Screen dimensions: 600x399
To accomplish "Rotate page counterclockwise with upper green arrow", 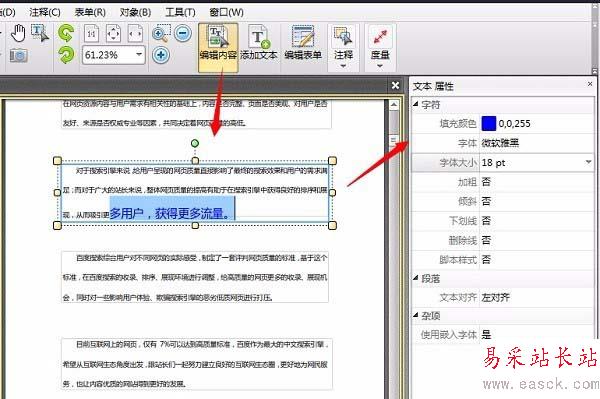I will 66,33.
